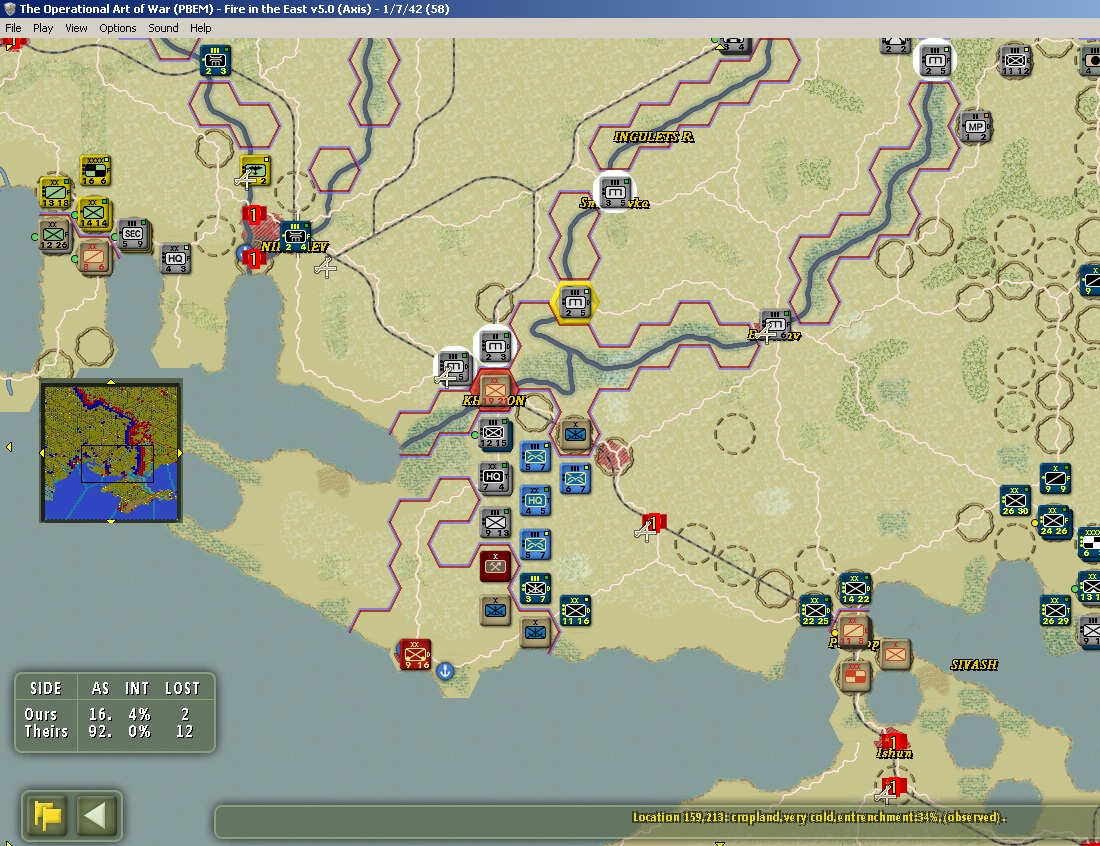Click the 'LOST' column header
Image resolution: width=1100 pixels, height=846 pixels.
coord(182,688)
